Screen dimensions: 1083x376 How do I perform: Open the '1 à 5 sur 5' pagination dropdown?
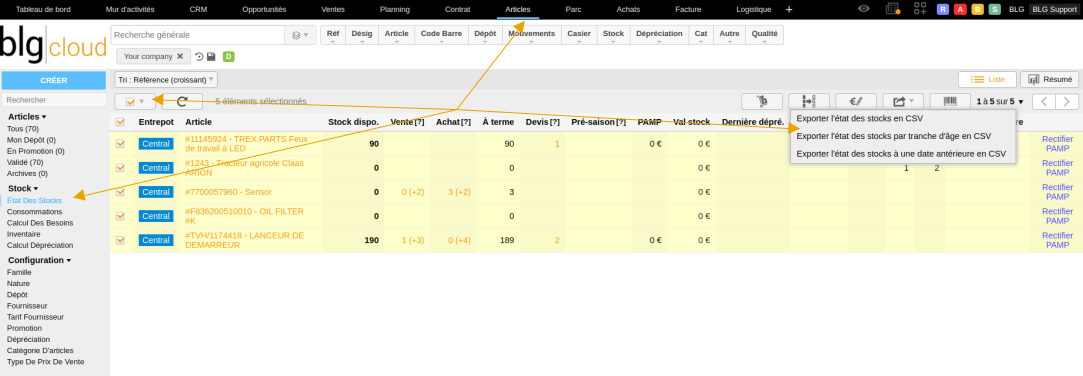[999, 102]
